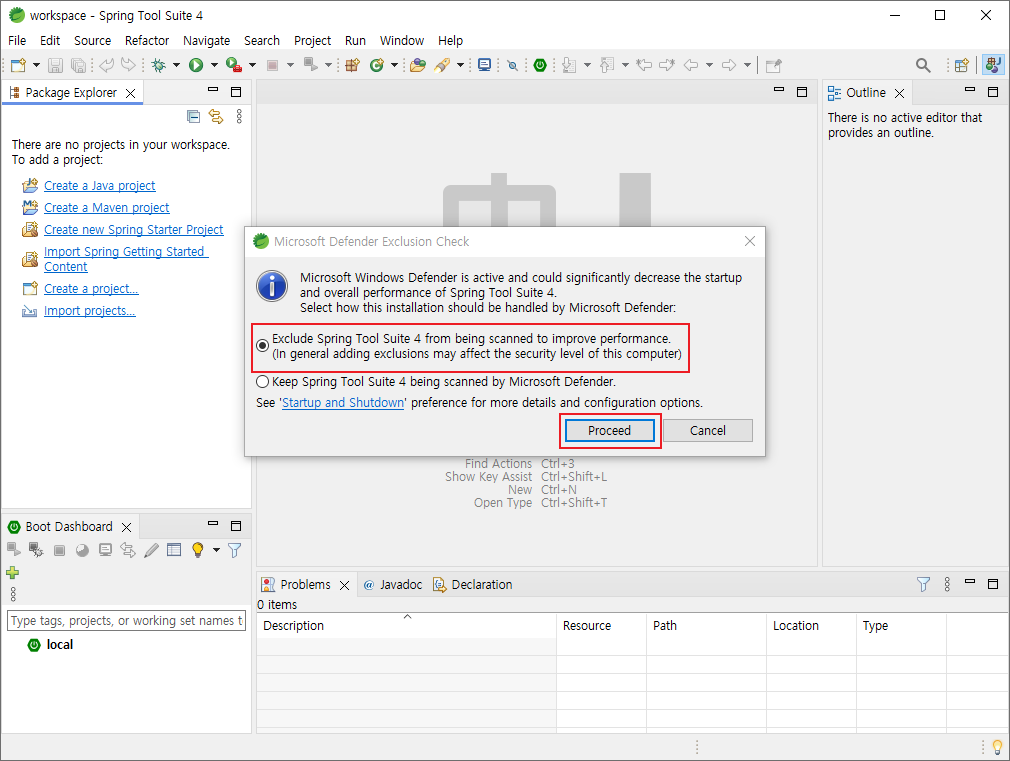Click Link with Editor in Package Explorer
Screen dimensions: 1010x761
point(216,116)
